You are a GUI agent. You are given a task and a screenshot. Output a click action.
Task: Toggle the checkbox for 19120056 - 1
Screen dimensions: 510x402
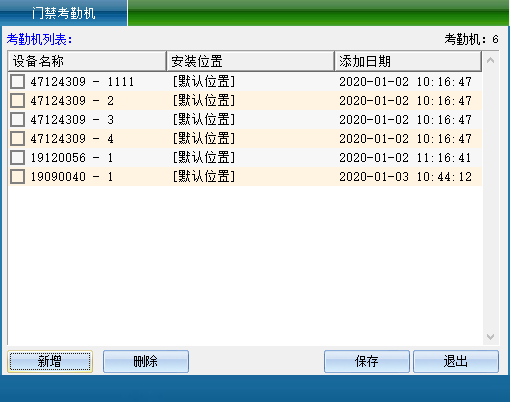17,157
